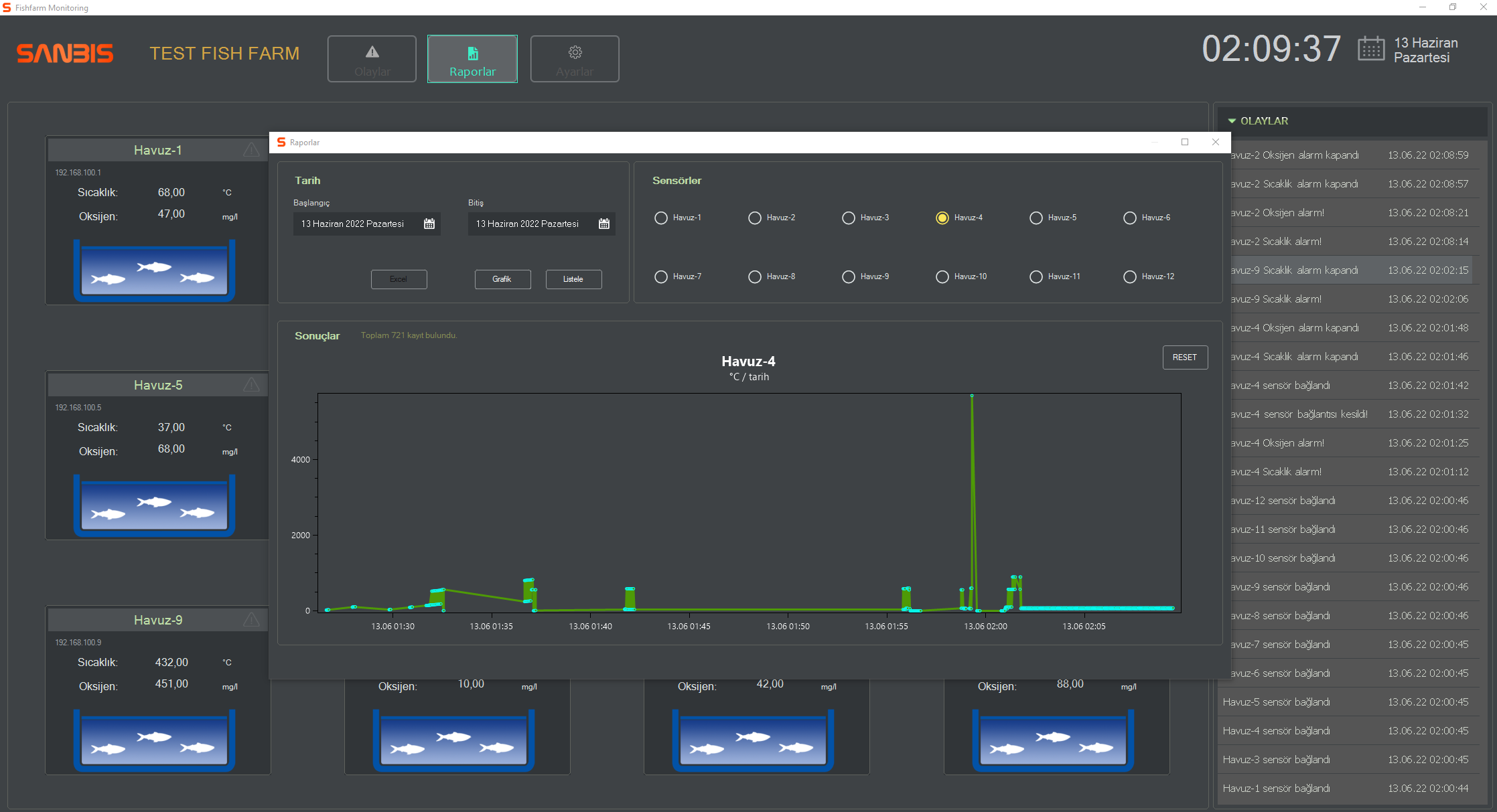This screenshot has width=1497, height=812.
Task: Click the Olaylar warning triangle icon
Action: tap(372, 52)
